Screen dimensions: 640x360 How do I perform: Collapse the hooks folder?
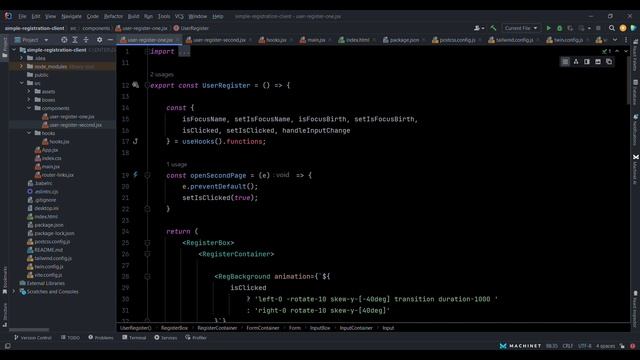click(29, 133)
